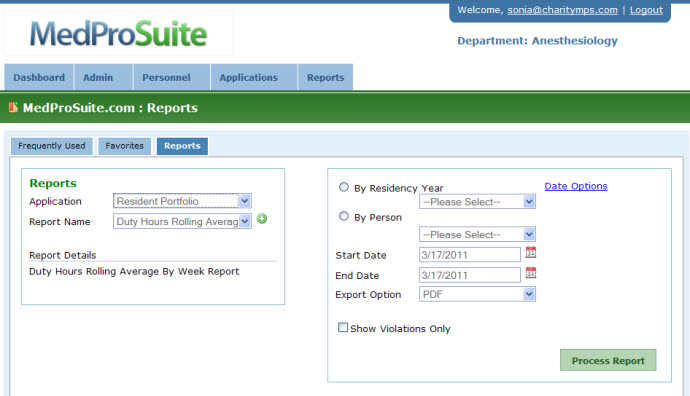This screenshot has width=690, height=396.
Task: Open the Admin menu tab
Action: point(103,77)
